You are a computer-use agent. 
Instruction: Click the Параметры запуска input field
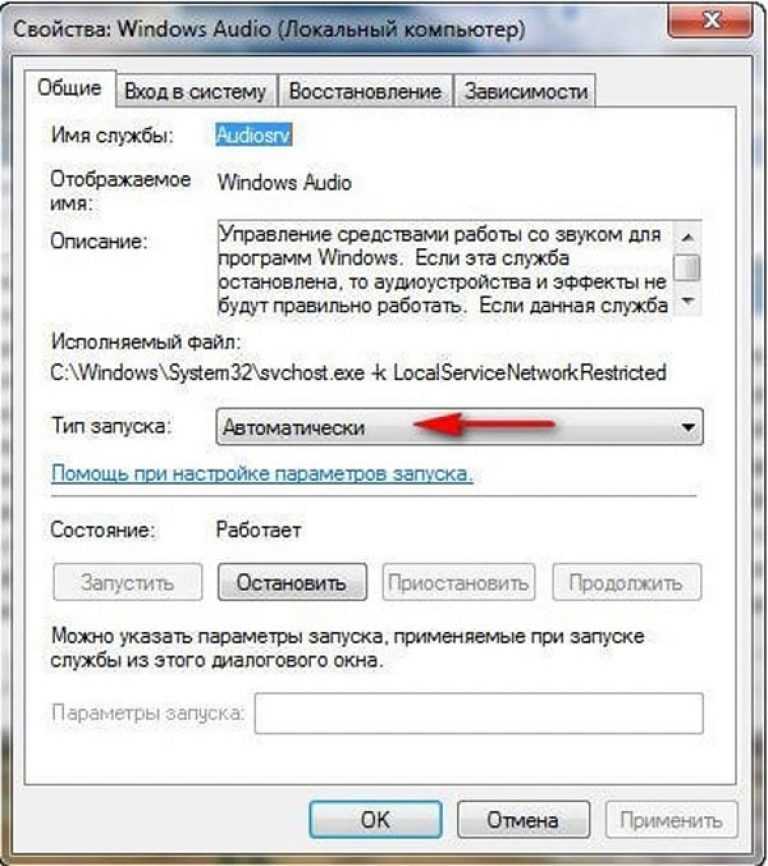coord(479,713)
